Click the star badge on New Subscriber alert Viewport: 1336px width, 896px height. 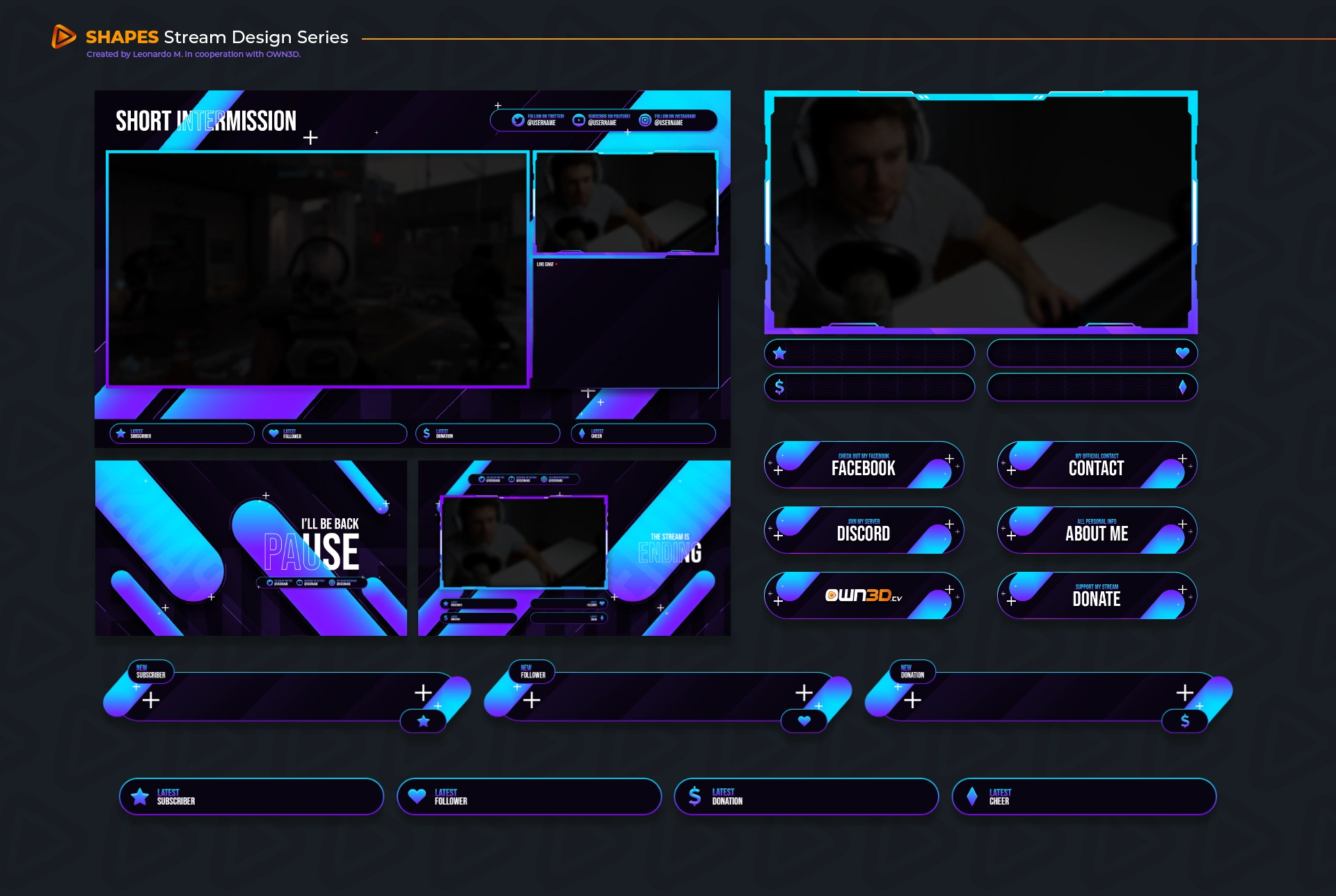click(x=423, y=721)
